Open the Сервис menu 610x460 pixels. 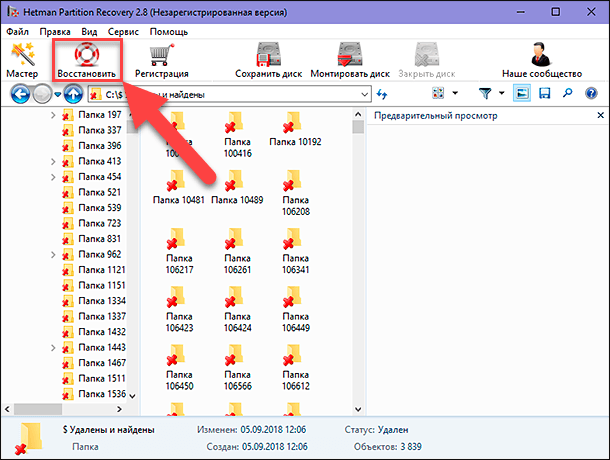[x=123, y=32]
